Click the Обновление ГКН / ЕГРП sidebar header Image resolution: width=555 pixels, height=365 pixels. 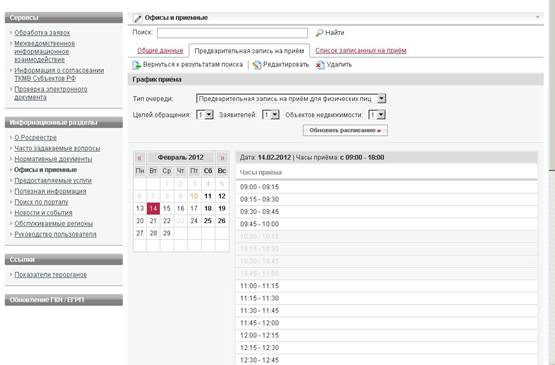click(64, 300)
